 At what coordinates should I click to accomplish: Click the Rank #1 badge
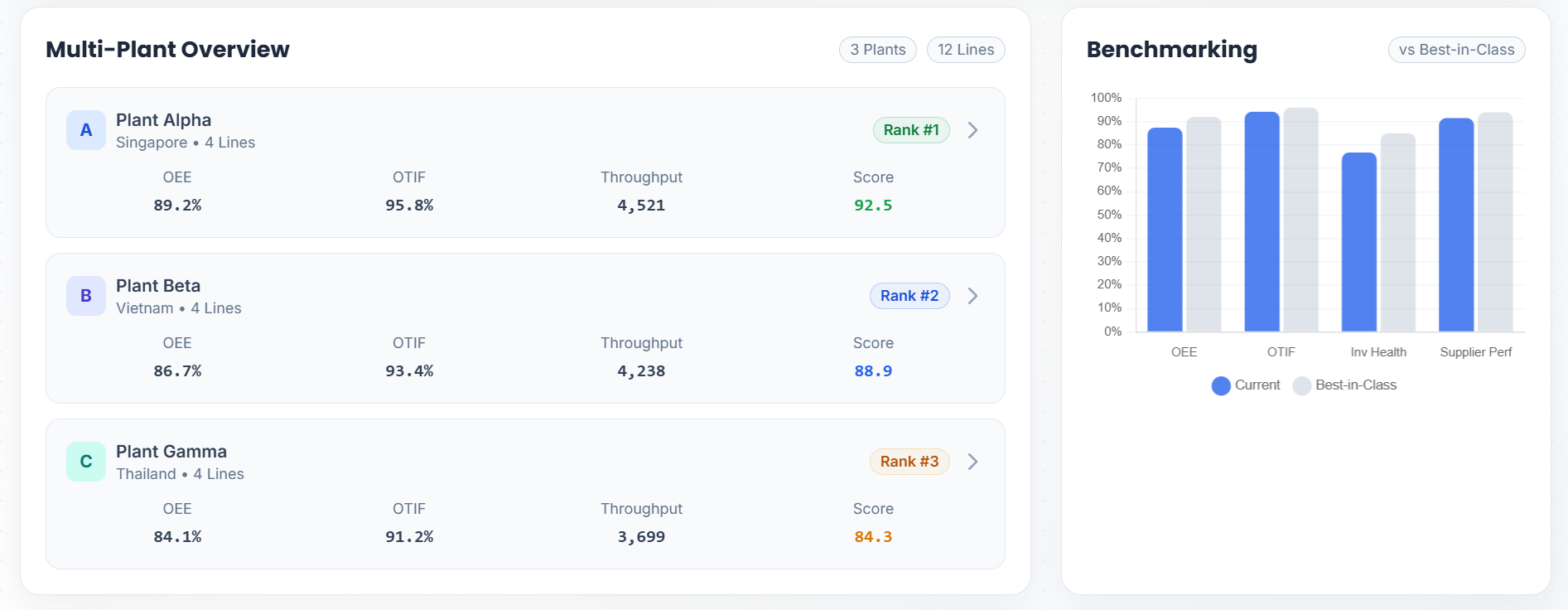pos(910,130)
